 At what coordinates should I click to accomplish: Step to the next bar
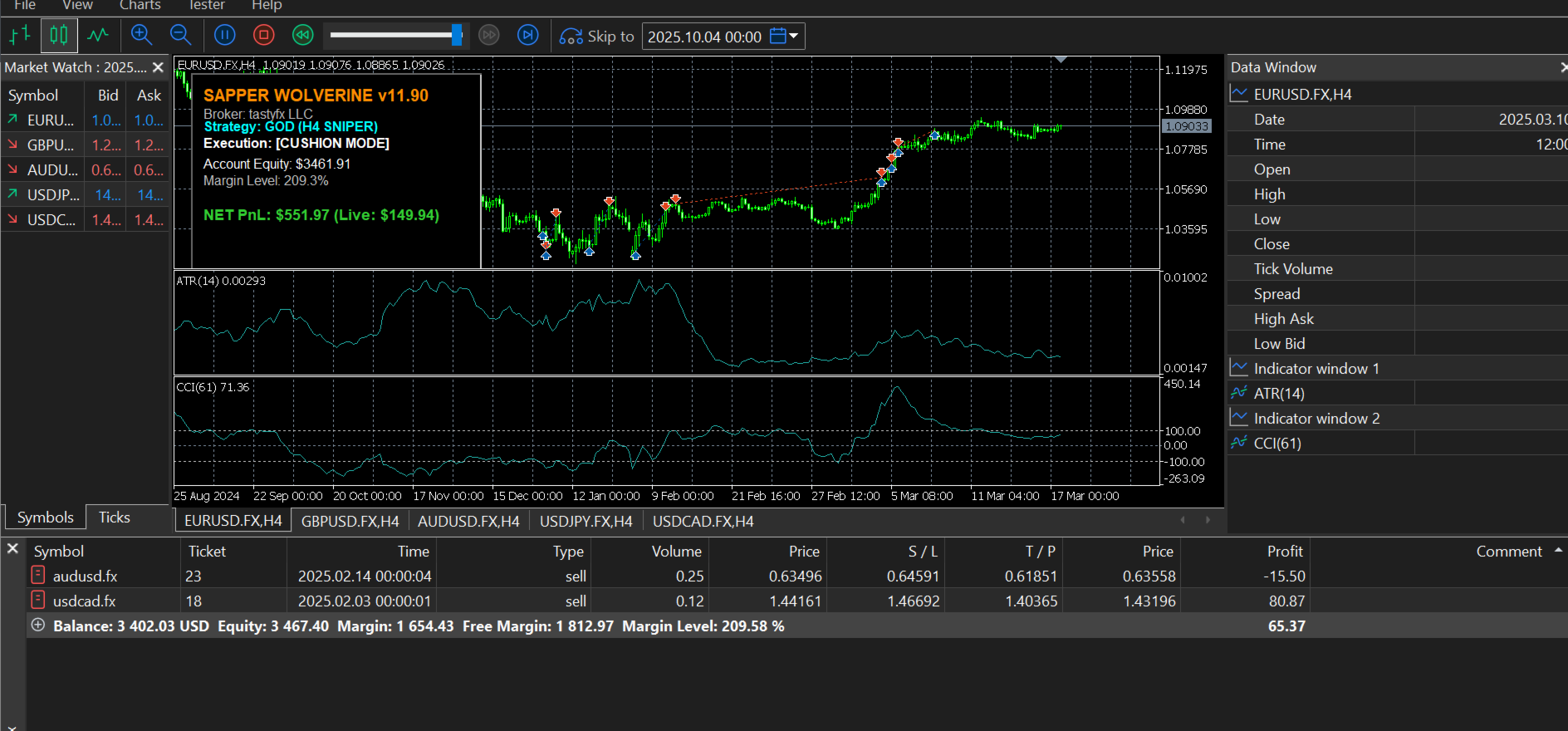coord(527,35)
